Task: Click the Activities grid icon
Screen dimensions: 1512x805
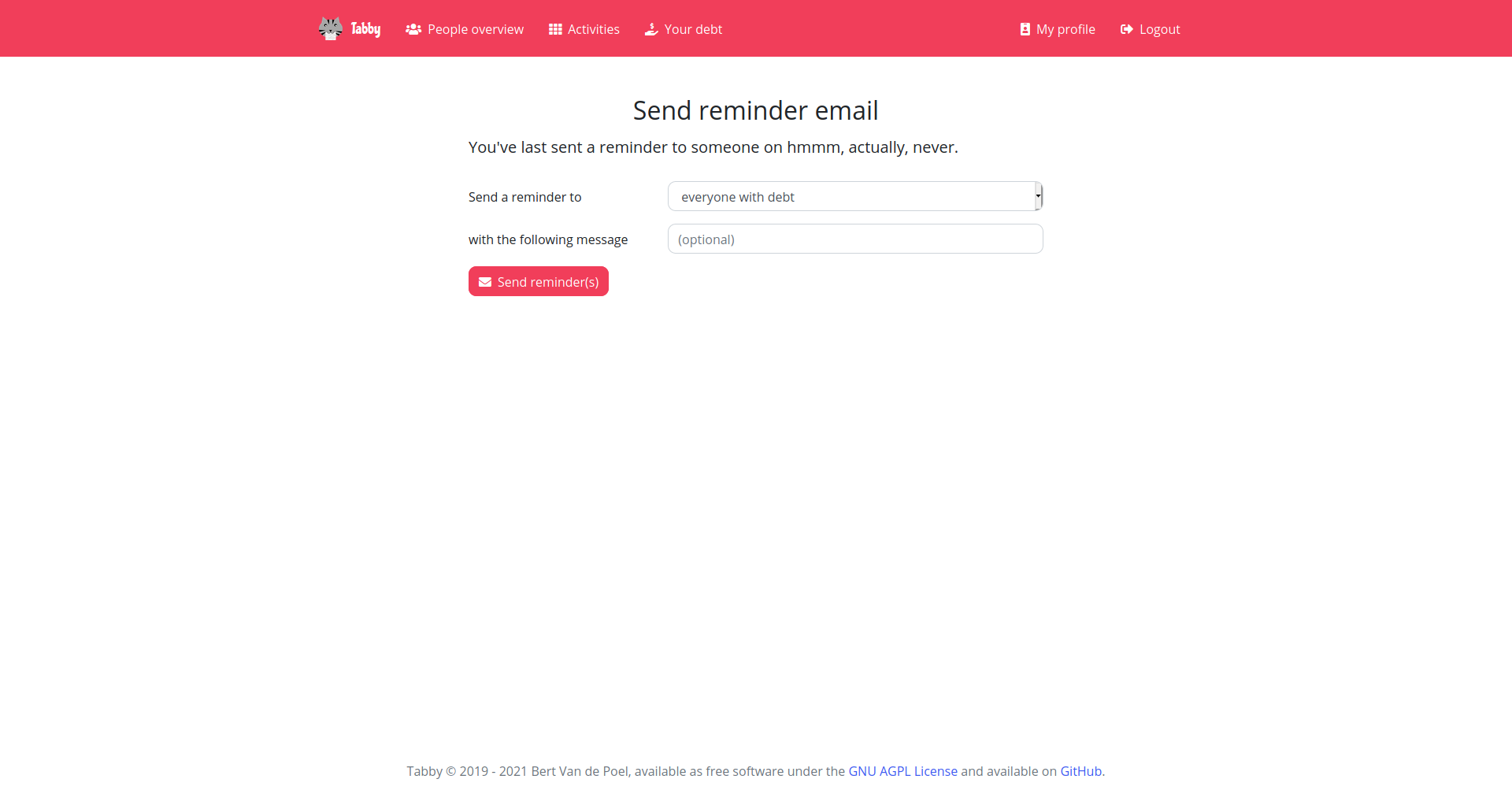Action: coord(555,29)
